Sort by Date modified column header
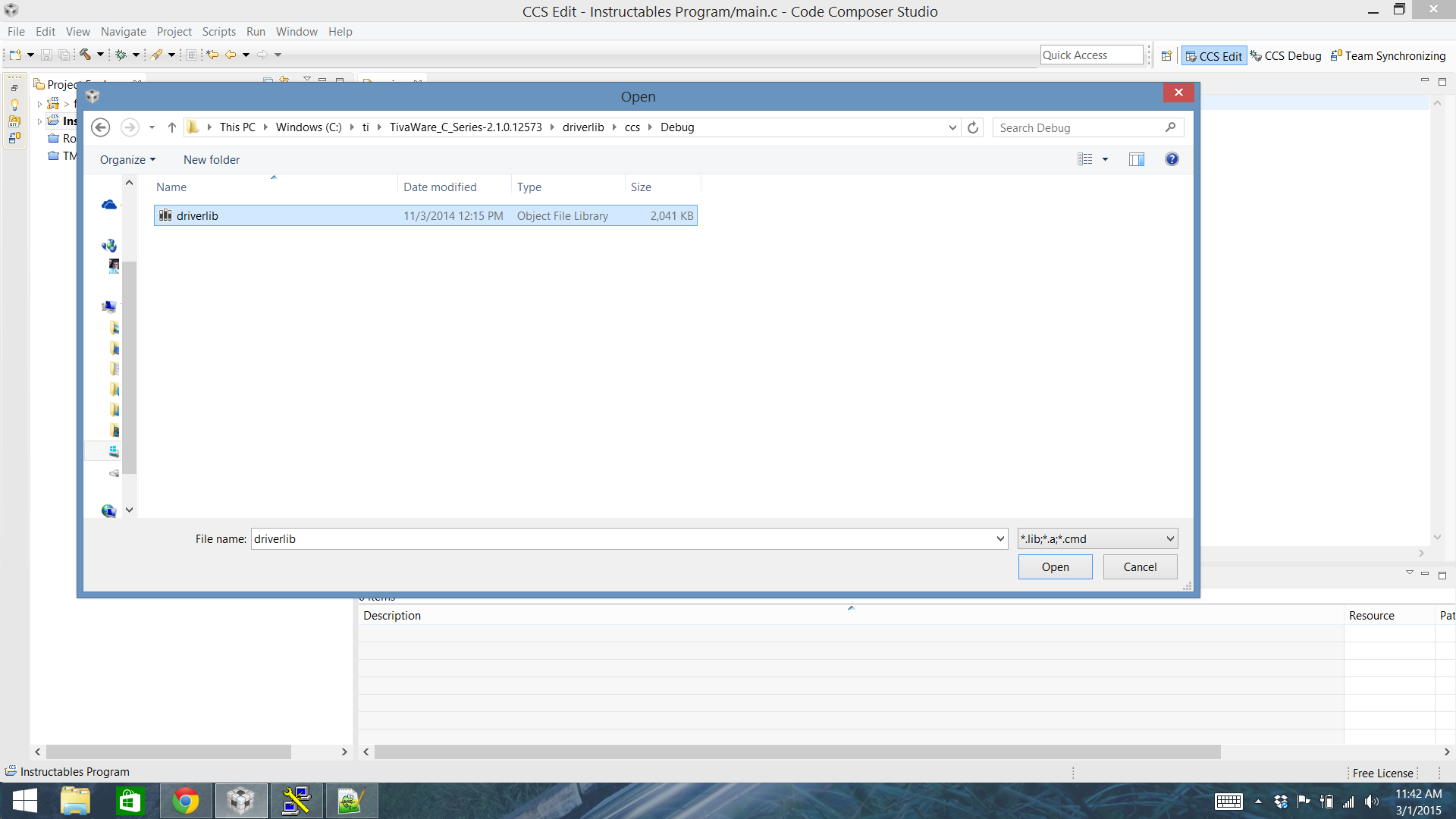Viewport: 1456px width, 819px height. click(x=454, y=187)
